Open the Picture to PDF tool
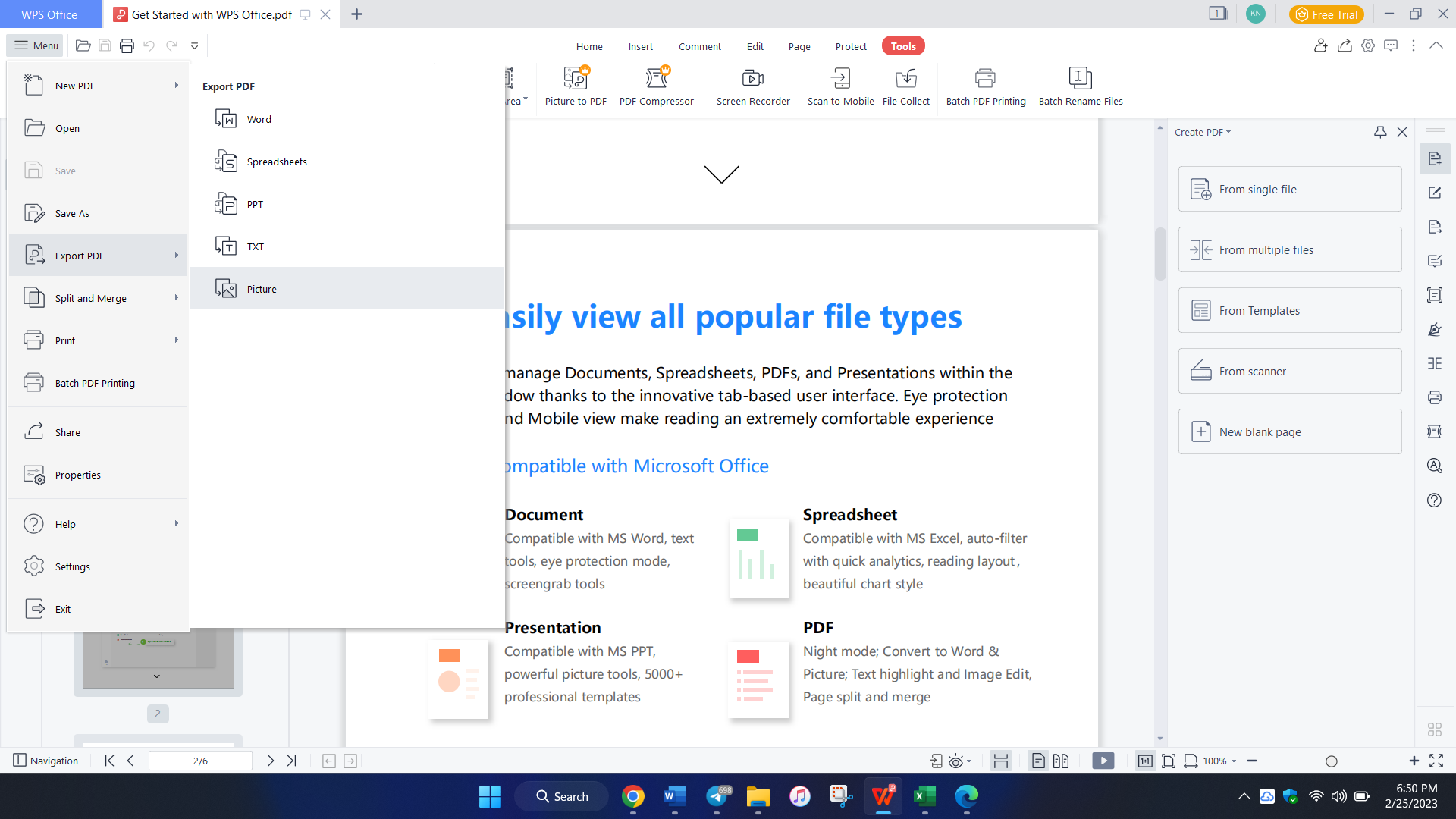Screen dimensions: 1456x819 coord(576,86)
